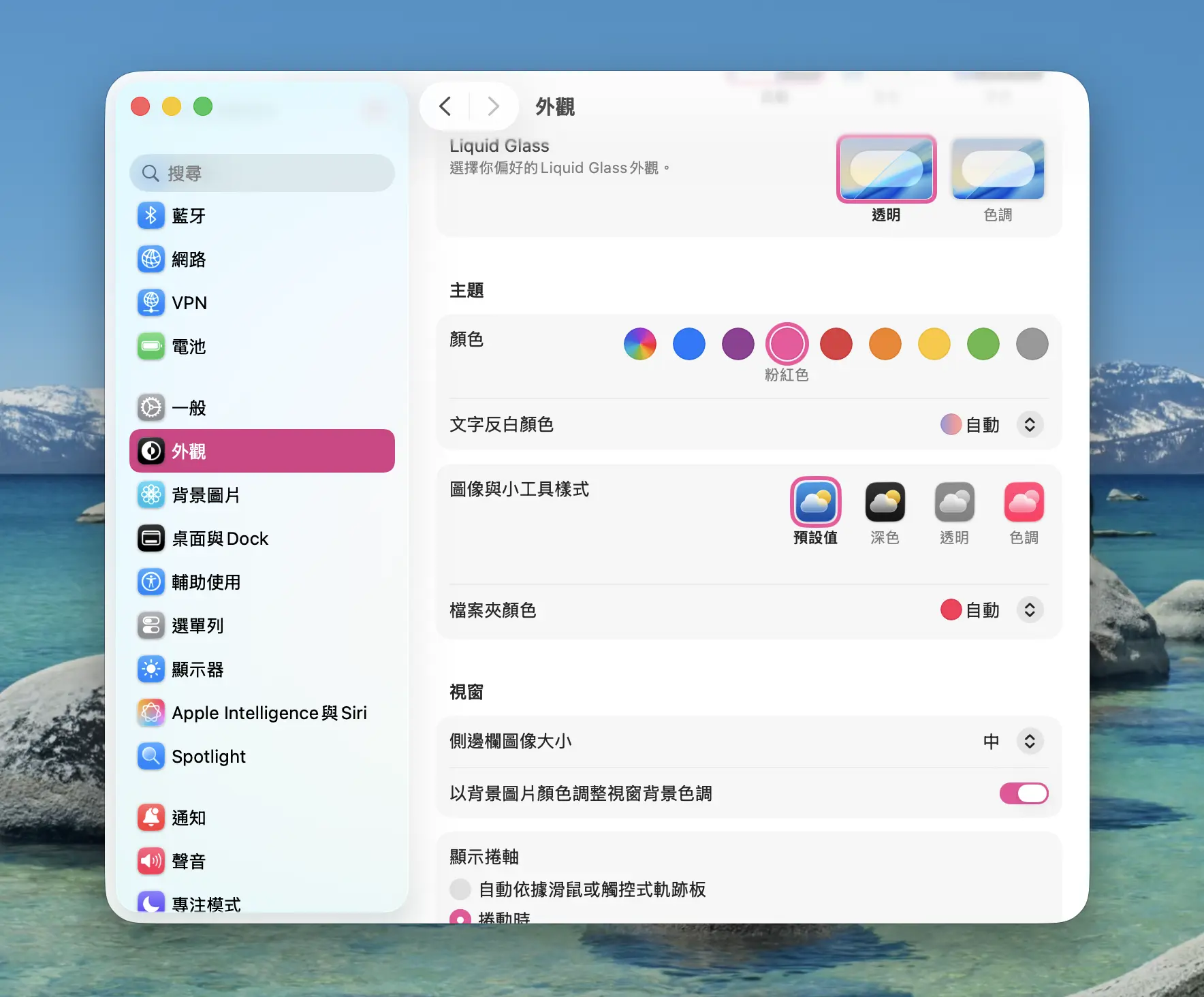Toggle 以背景圖片顏色調整視窗背景色調 switch
1204x997 pixels.
[x=1024, y=793]
